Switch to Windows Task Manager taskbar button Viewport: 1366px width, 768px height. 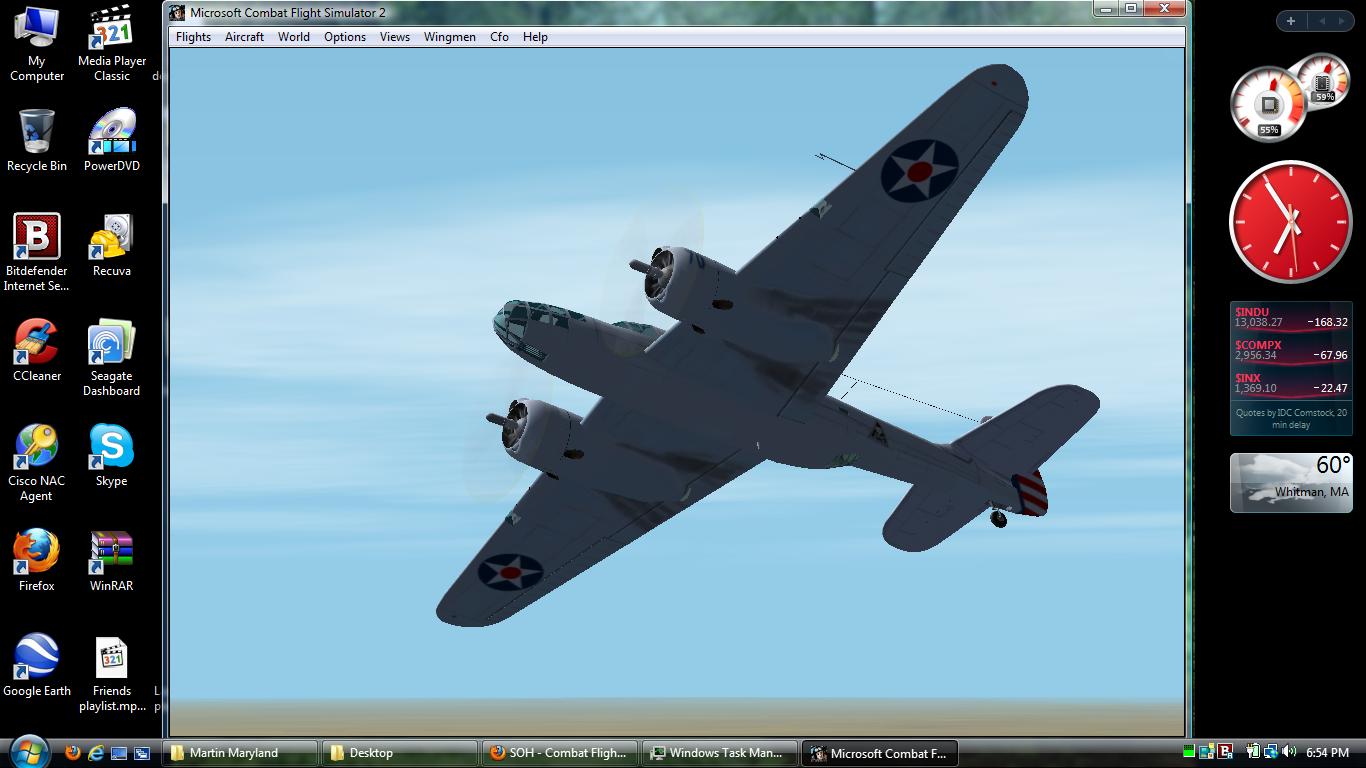pyautogui.click(x=718, y=753)
